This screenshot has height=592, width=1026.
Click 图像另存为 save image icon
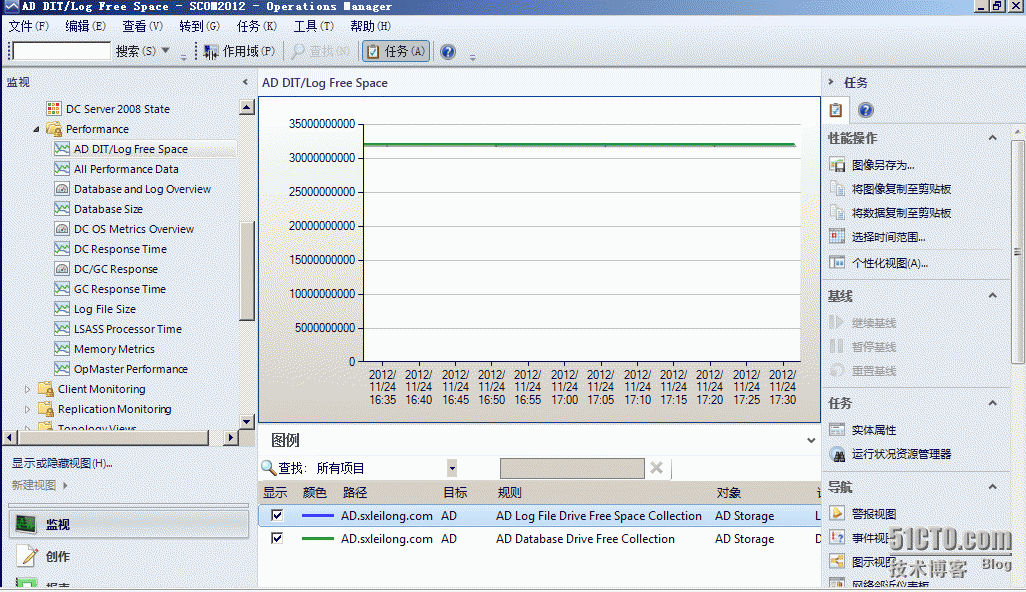coord(837,165)
